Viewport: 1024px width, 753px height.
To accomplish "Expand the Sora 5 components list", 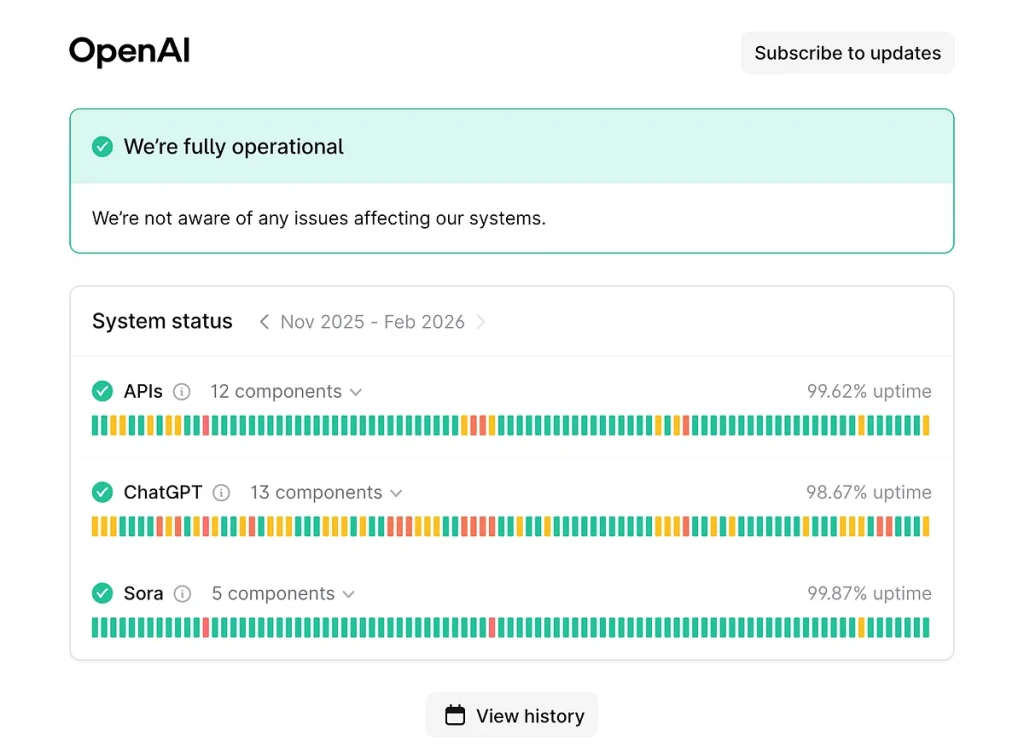I will click(283, 594).
